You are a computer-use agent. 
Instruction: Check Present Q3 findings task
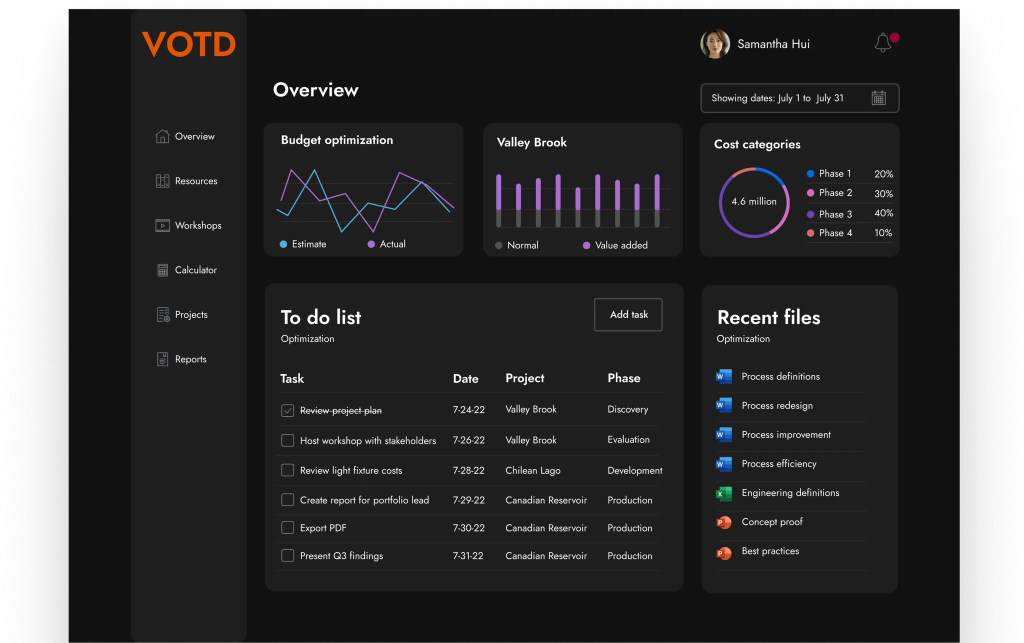(287, 556)
